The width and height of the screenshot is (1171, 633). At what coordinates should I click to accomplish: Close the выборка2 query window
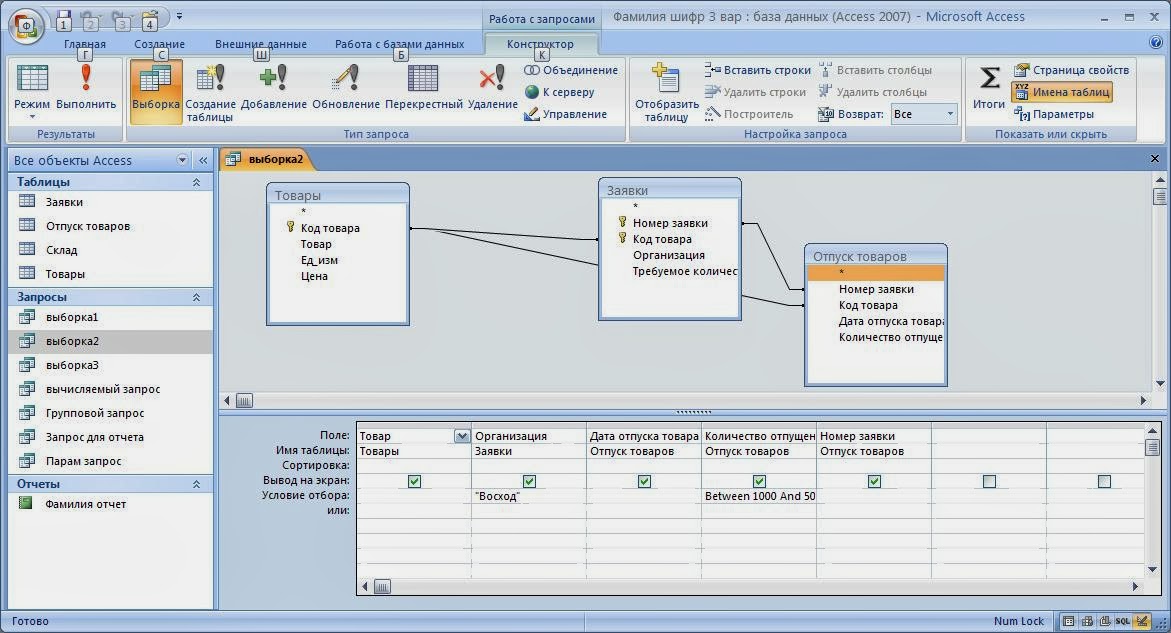point(1155,159)
